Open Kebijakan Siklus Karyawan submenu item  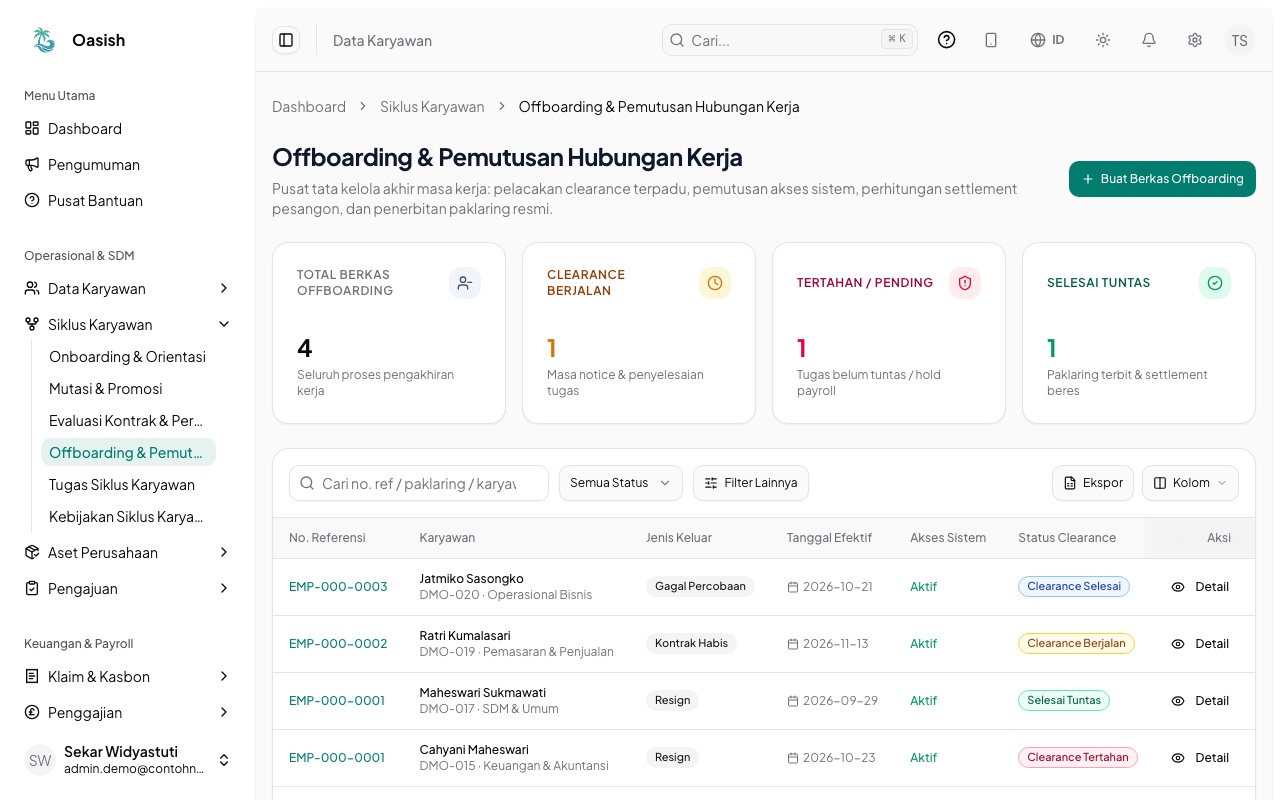pos(128,517)
